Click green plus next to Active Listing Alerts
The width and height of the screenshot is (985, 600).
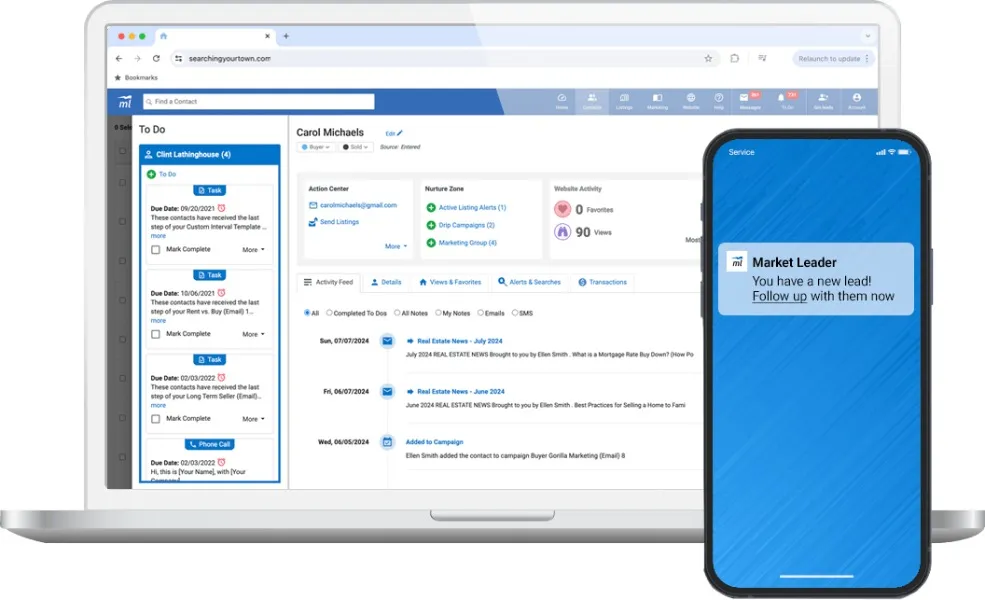[431, 207]
